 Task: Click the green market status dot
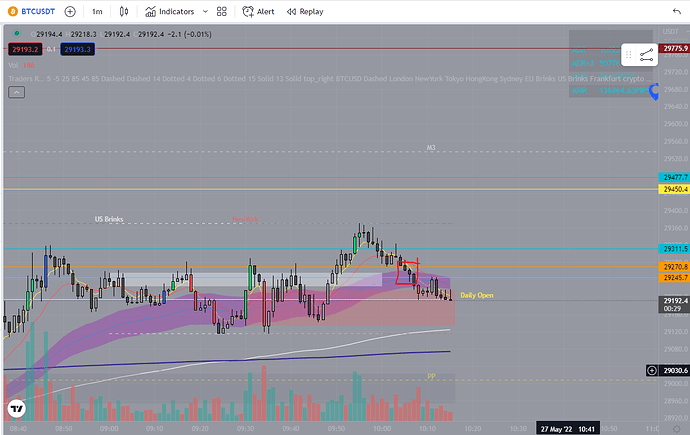(x=17, y=33)
